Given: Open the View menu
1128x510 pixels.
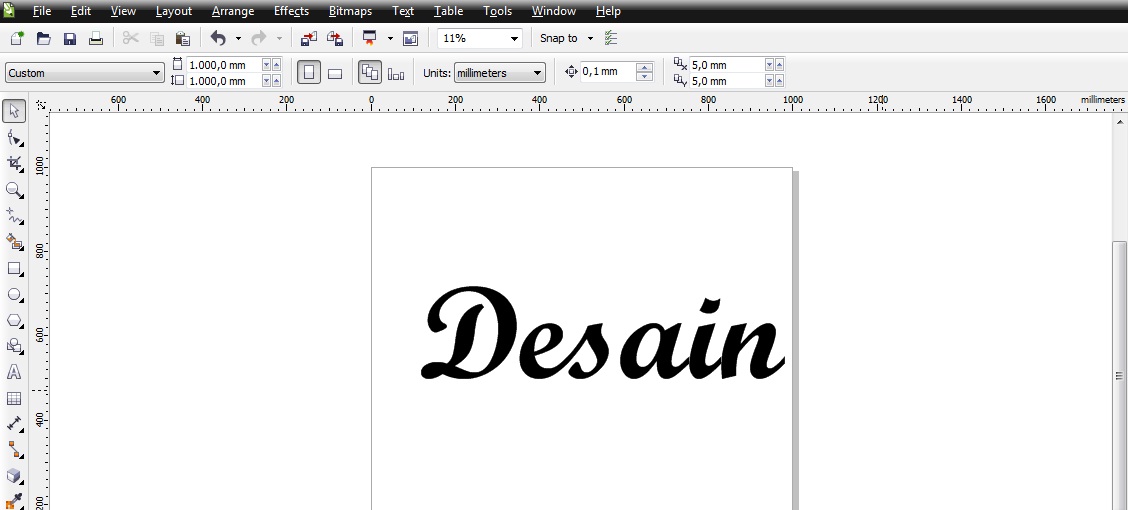Looking at the screenshot, I should coord(124,11).
